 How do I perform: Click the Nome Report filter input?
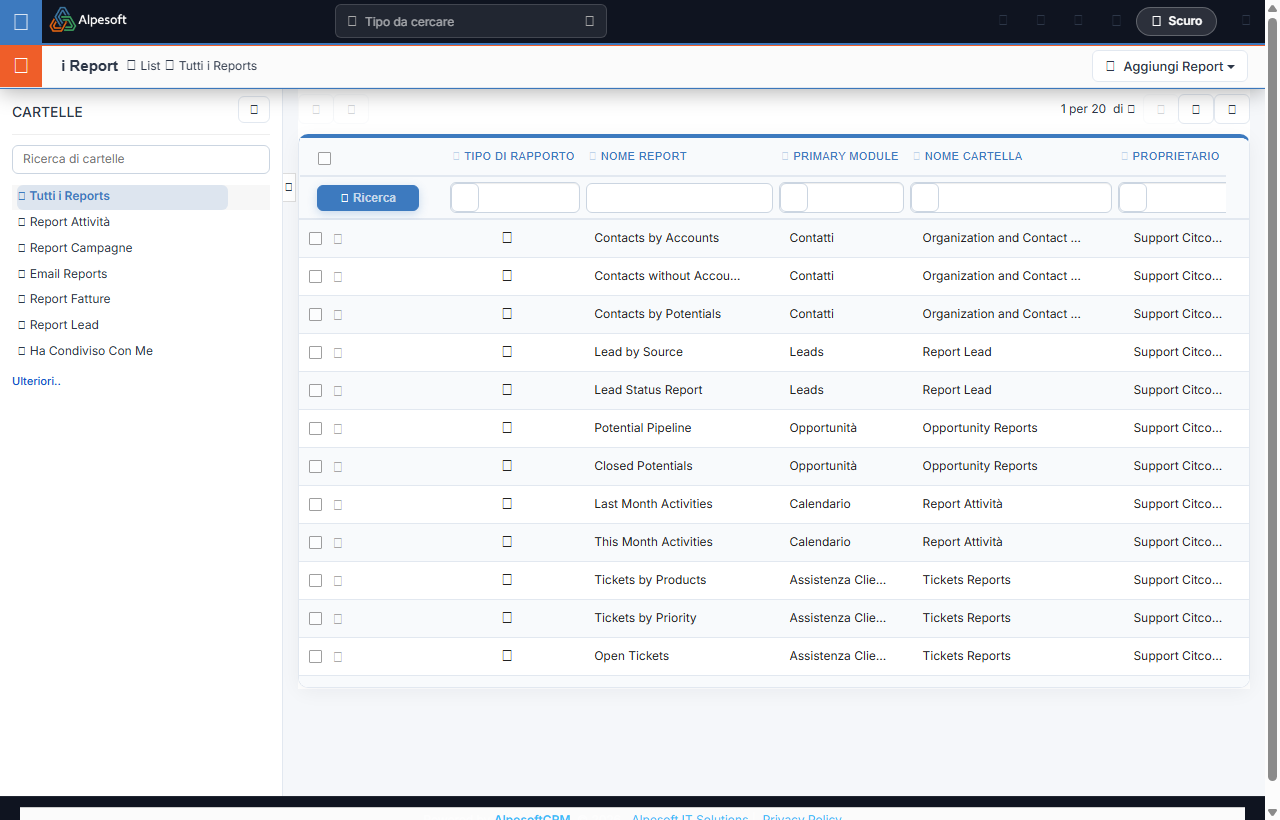pos(679,197)
